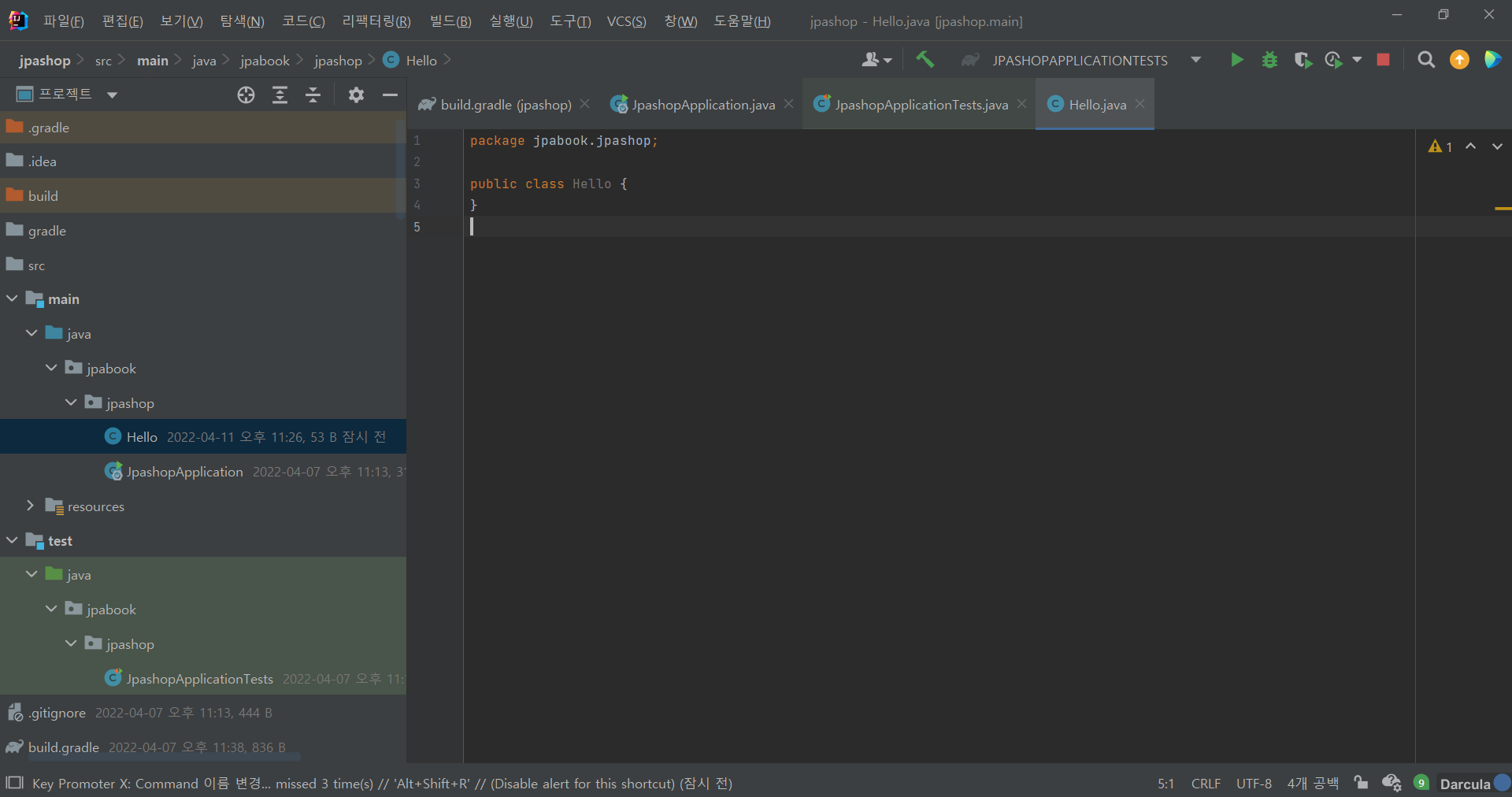Image resolution: width=1512 pixels, height=797 pixels.
Task: Close the Hello.java tab
Action: 1140,104
